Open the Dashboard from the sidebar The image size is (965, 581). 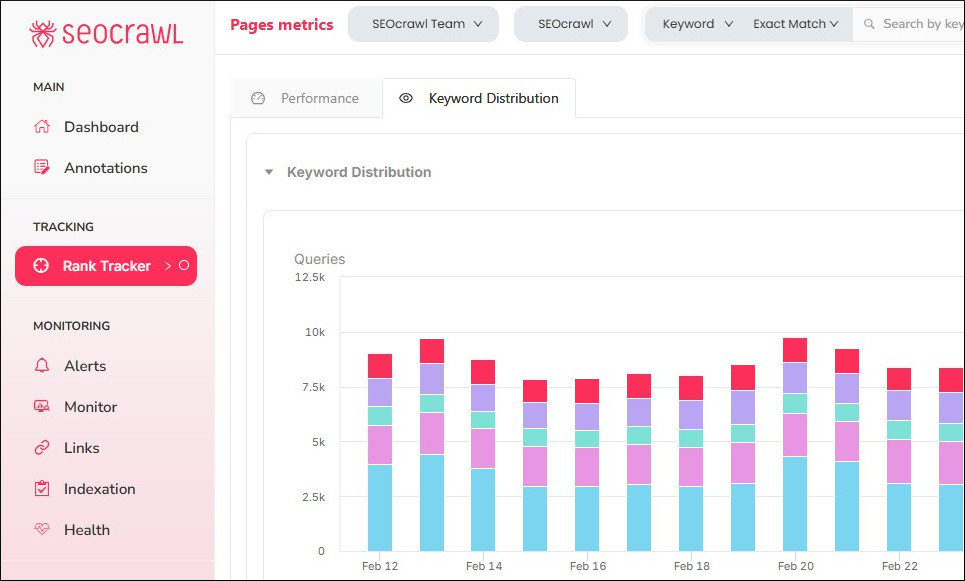100,127
